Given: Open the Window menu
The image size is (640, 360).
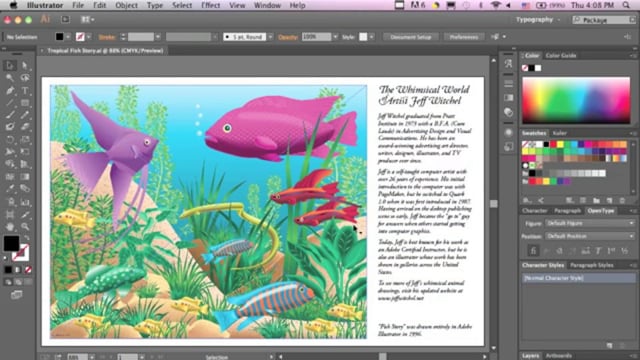Looking at the screenshot, I should [x=267, y=5].
